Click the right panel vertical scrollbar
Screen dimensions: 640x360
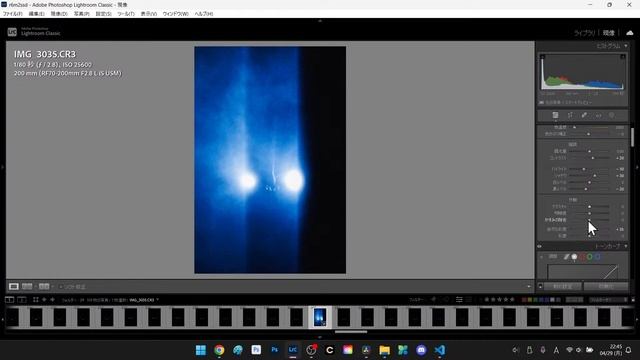(633, 138)
